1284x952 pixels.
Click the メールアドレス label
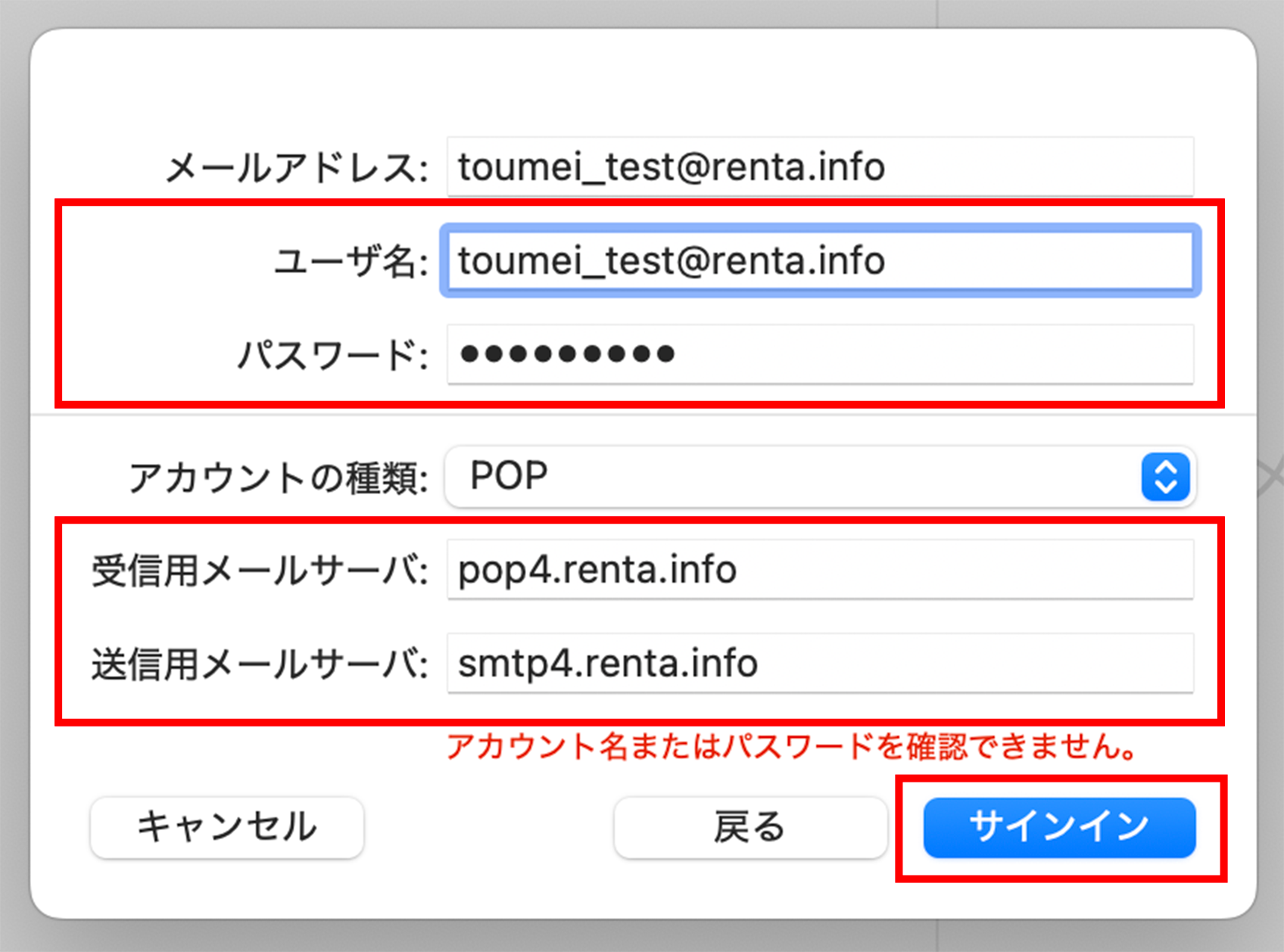(x=297, y=168)
